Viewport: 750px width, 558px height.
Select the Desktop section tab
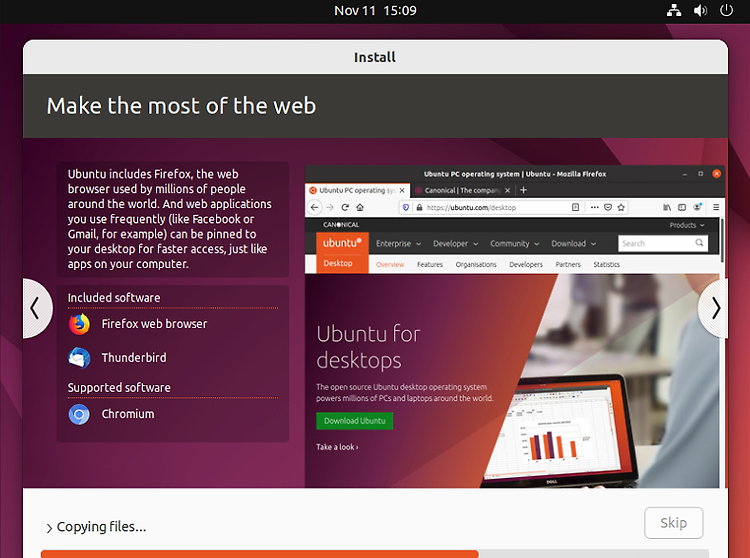pos(338,263)
